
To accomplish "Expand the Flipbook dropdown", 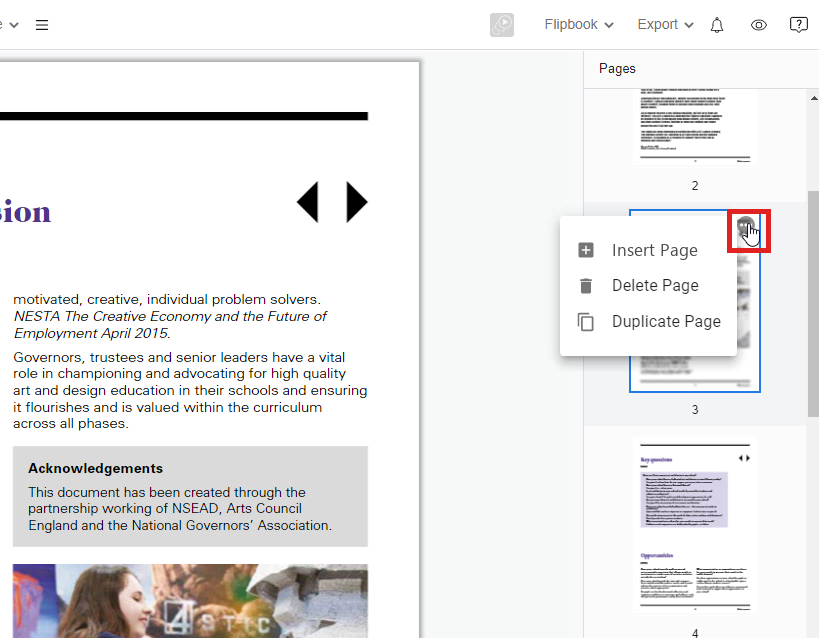I will [x=579, y=25].
